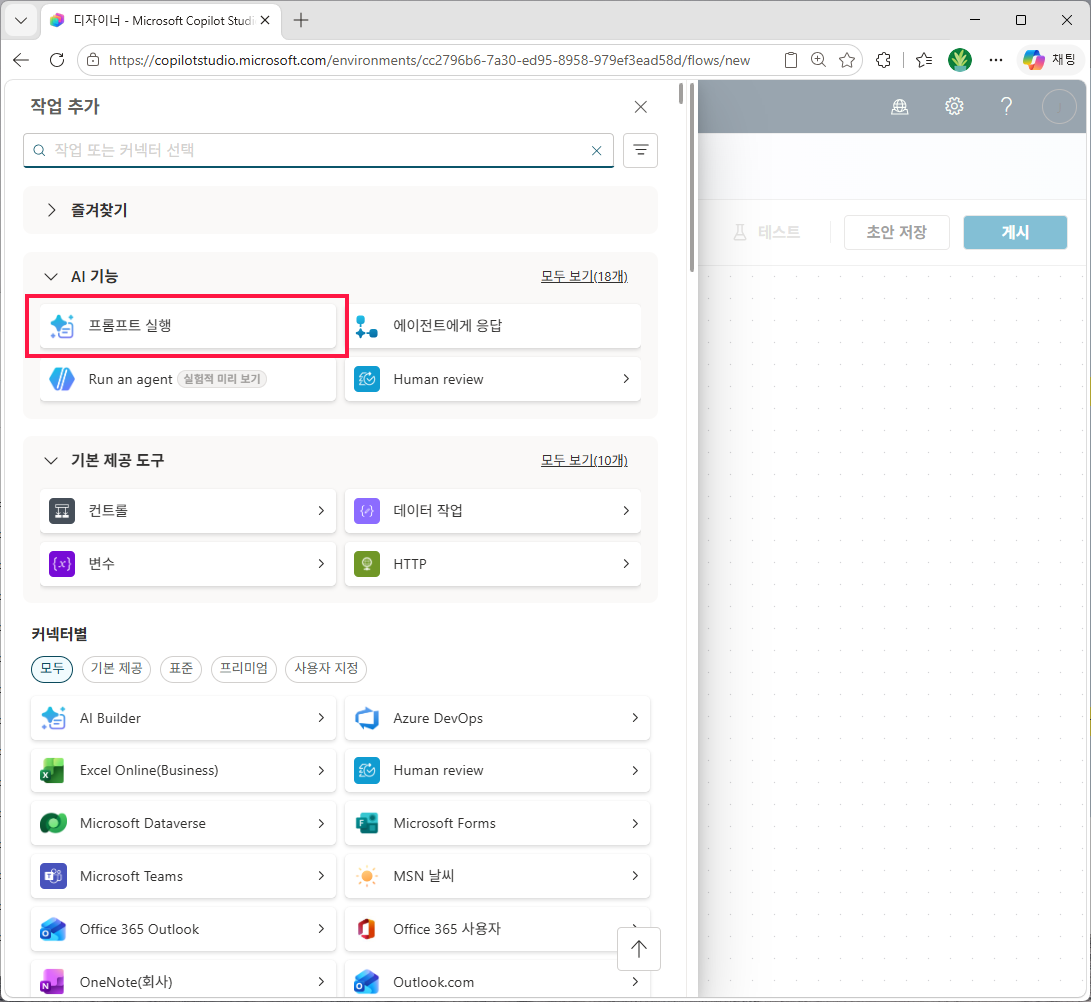Open browser zoom control icon
This screenshot has height=1002, width=1091.
(x=818, y=60)
